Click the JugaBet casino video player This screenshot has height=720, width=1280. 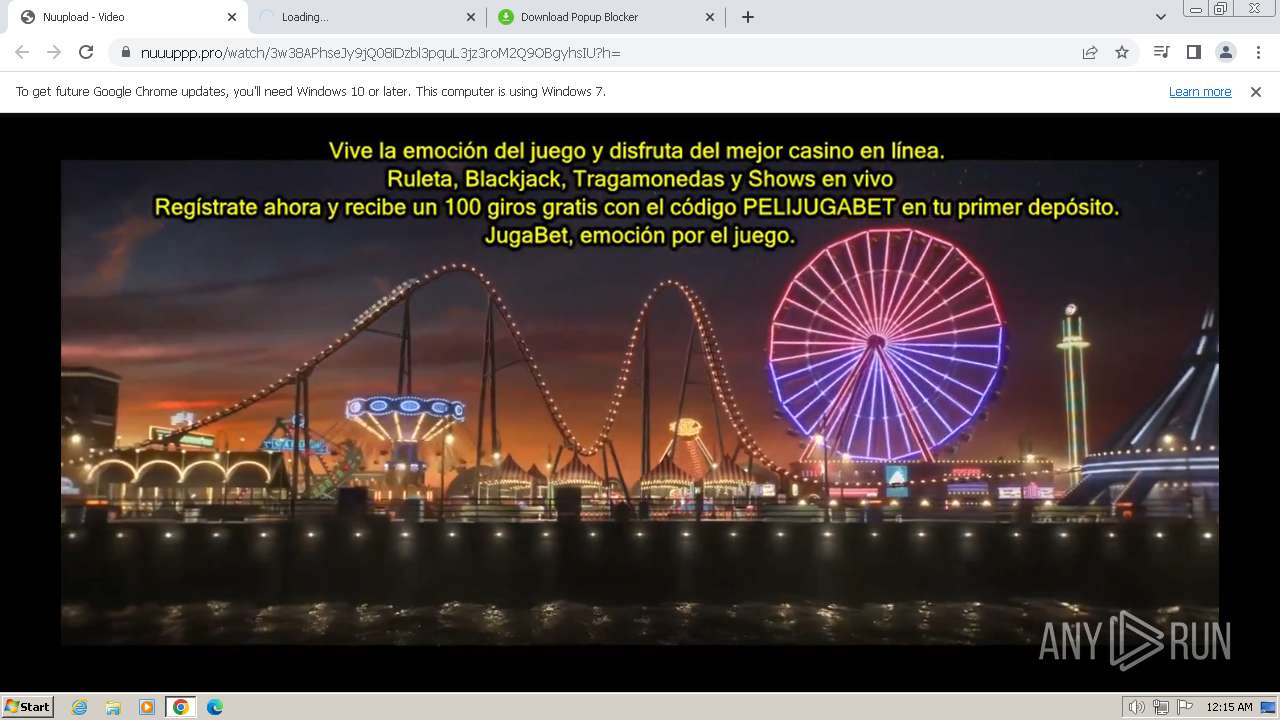click(x=640, y=402)
